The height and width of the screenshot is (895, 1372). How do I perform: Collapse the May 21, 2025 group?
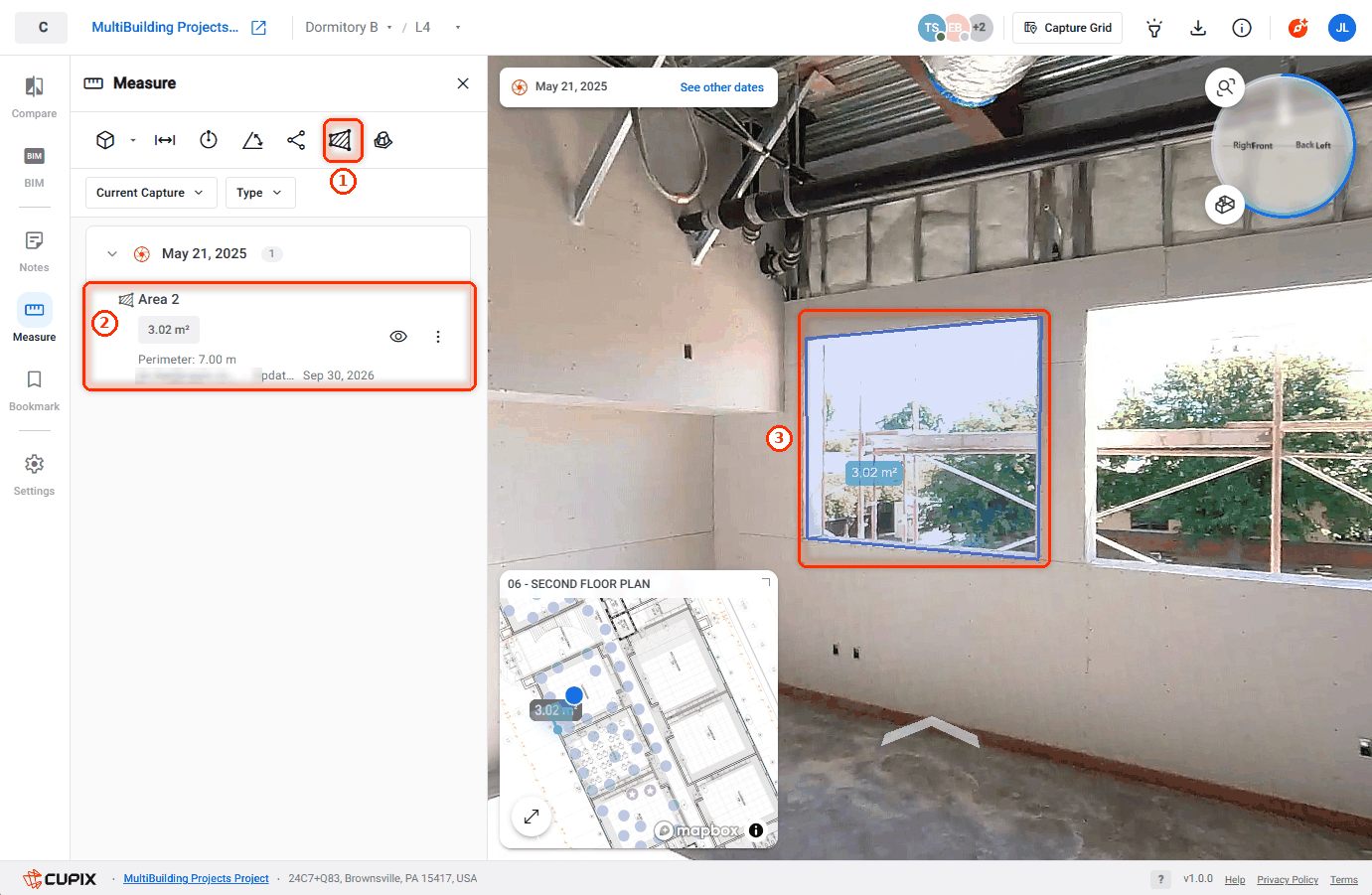click(x=112, y=254)
